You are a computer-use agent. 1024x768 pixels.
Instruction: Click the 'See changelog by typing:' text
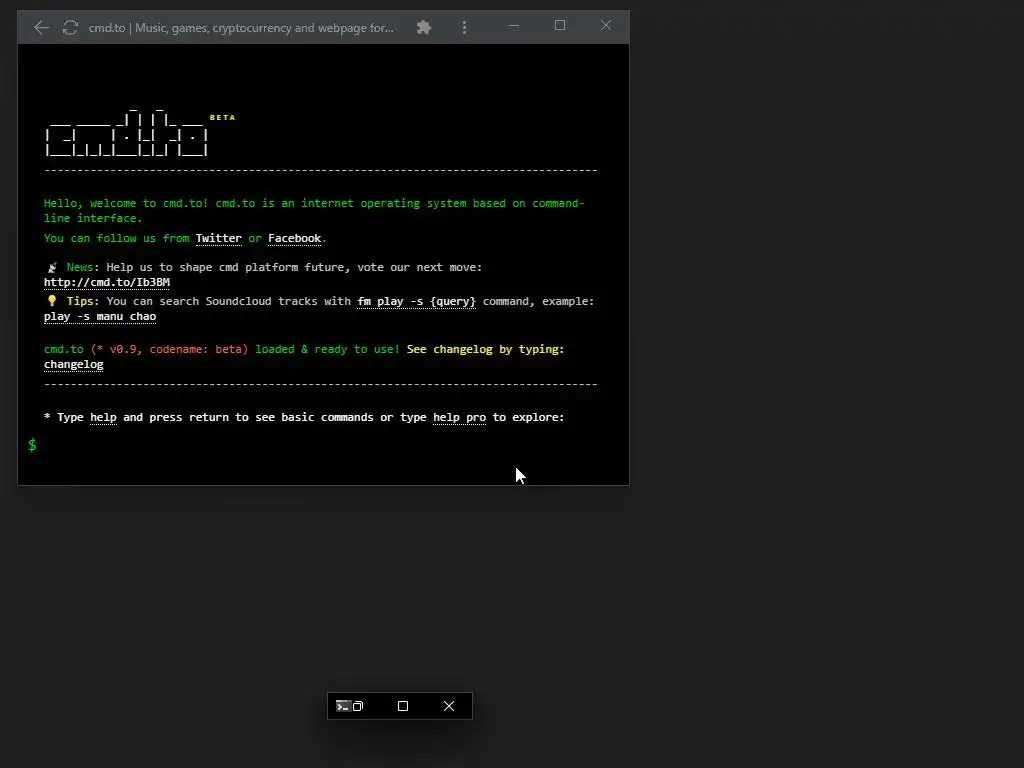click(x=485, y=349)
